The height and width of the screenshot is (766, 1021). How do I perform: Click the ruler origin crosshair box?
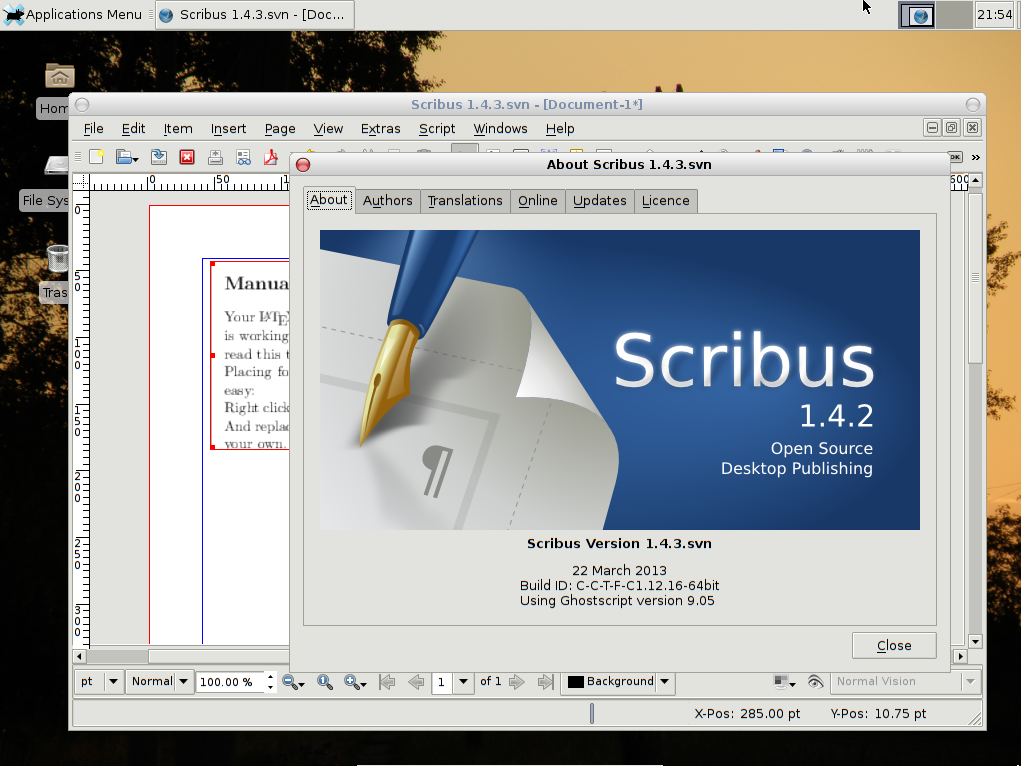(x=81, y=182)
